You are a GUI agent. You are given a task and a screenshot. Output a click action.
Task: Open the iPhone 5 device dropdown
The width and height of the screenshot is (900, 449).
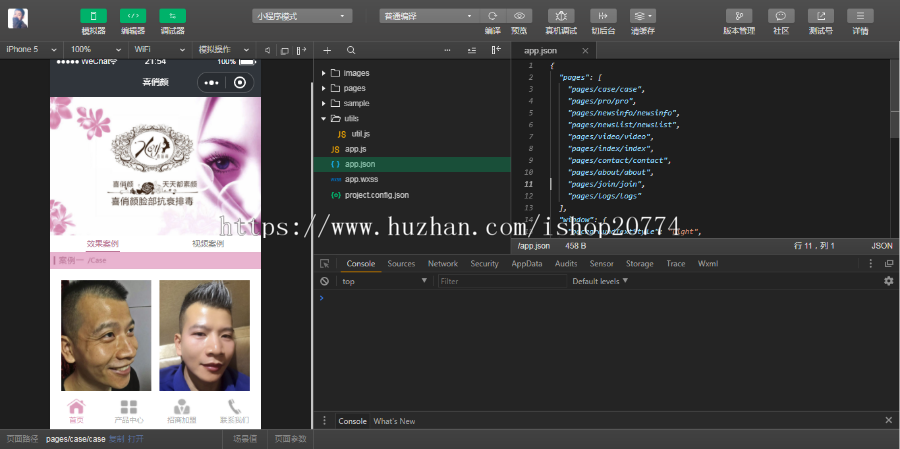click(32, 49)
